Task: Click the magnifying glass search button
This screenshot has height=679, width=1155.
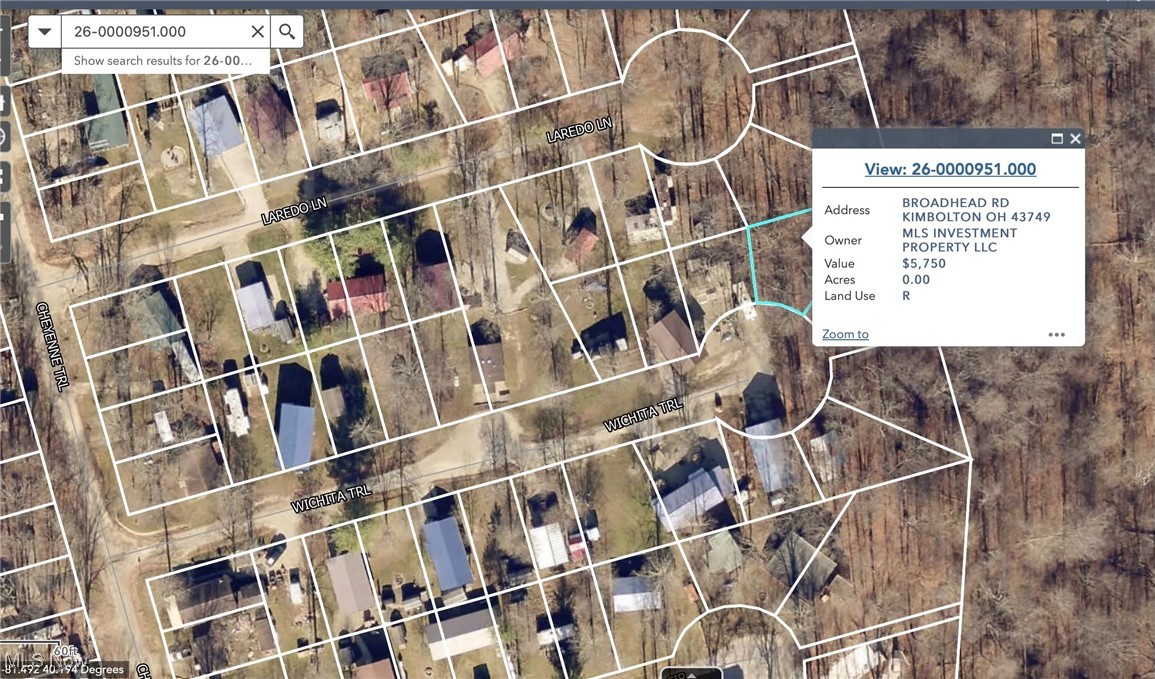Action: (287, 32)
